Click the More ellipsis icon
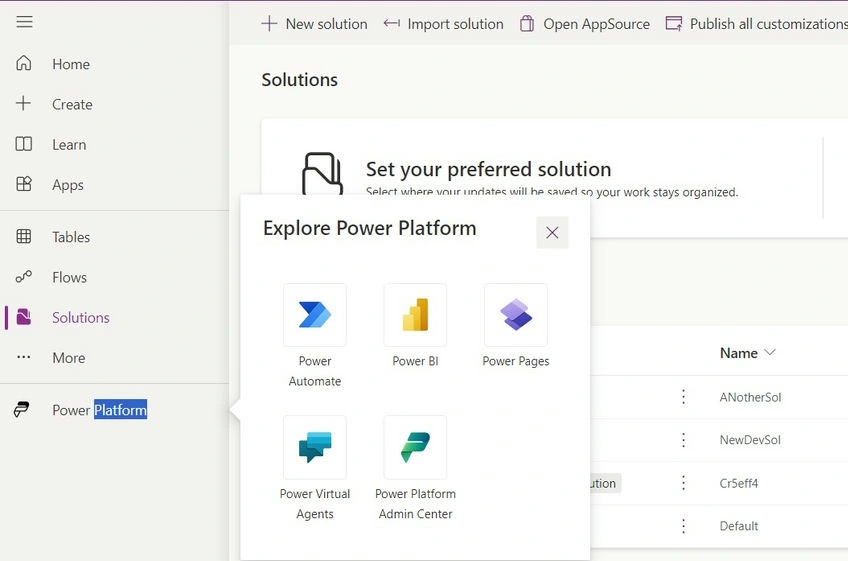The height and width of the screenshot is (561, 848). pyautogui.click(x=24, y=357)
